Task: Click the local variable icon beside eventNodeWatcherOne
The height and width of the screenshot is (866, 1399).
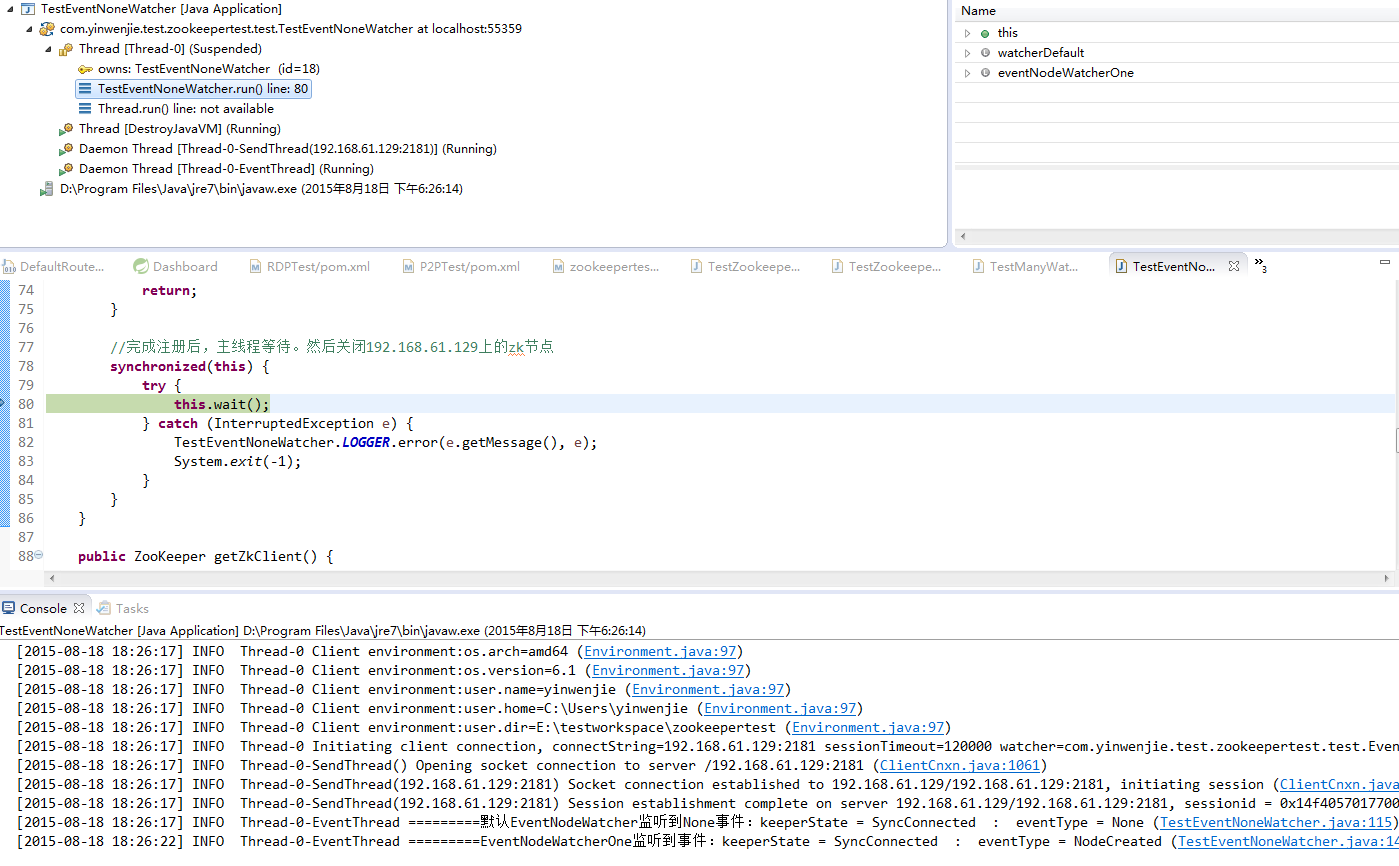Action: pyautogui.click(x=985, y=73)
